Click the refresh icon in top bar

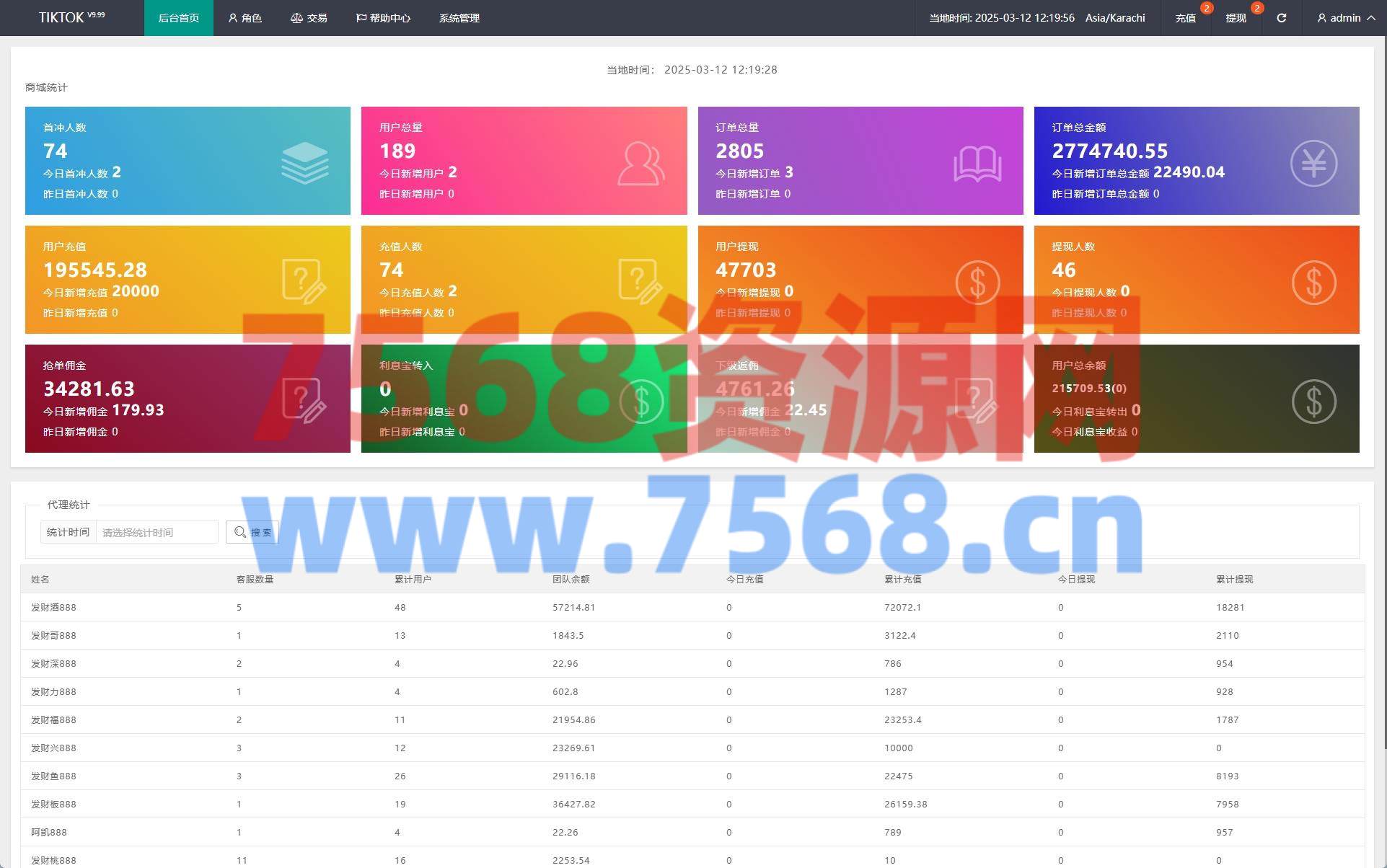(1281, 18)
